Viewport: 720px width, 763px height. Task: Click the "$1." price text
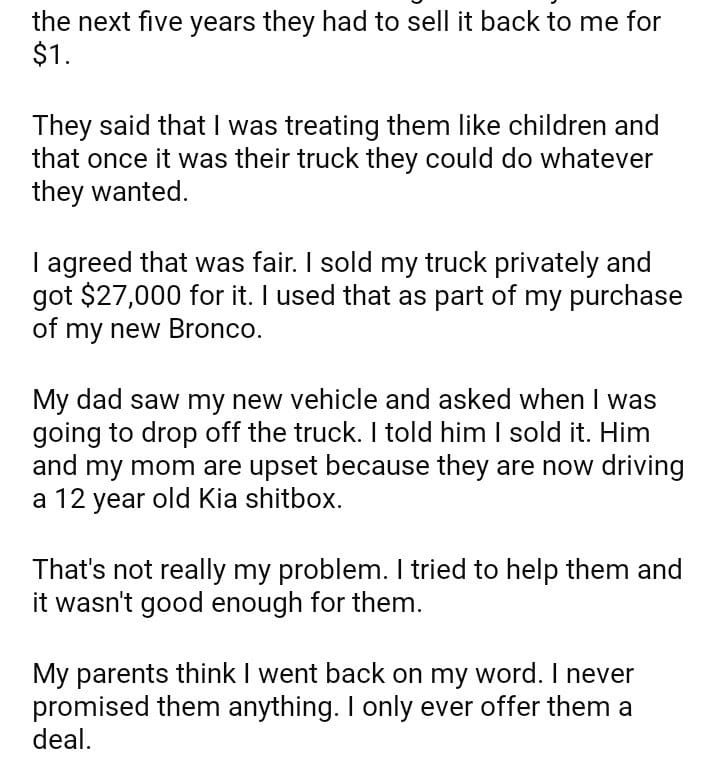48,55
